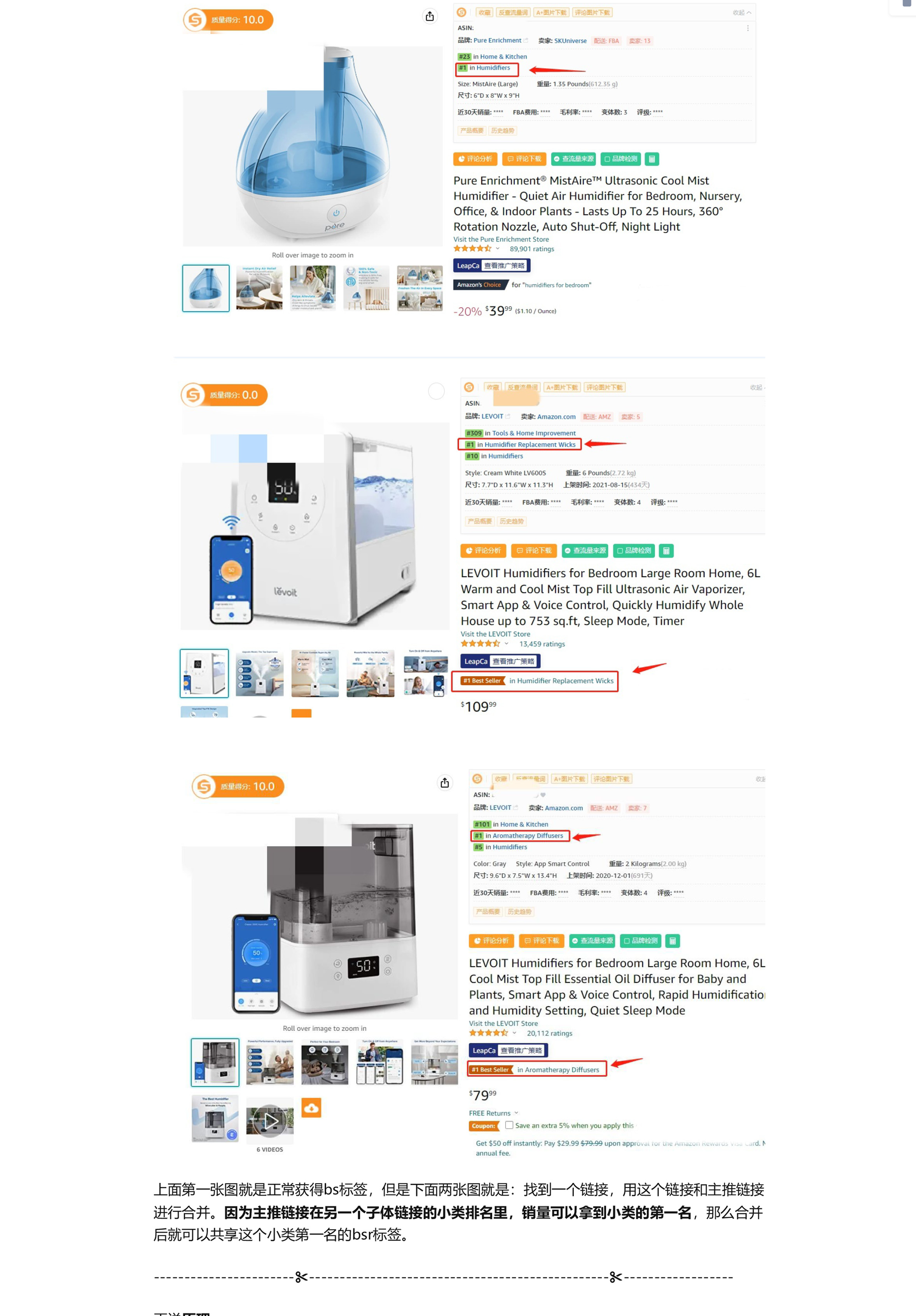Open three-dot menu in Pure Enrichment ASIN panel
916x1316 pixels.
click(748, 28)
